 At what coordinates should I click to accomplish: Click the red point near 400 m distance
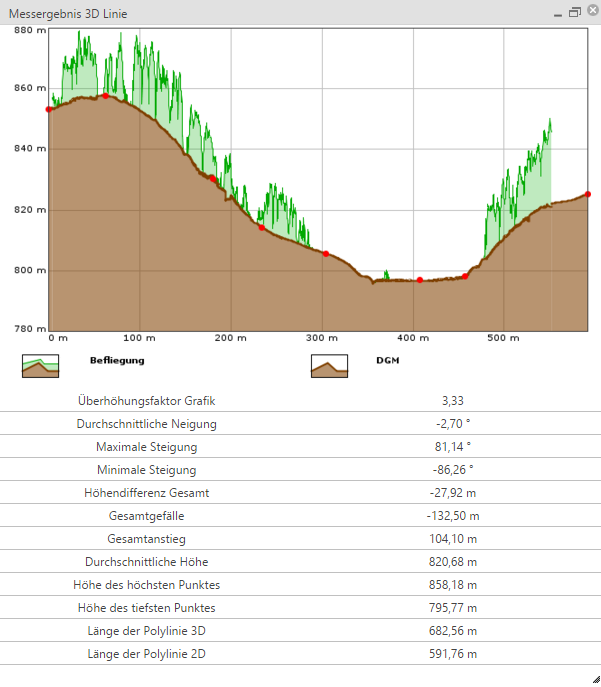[419, 280]
